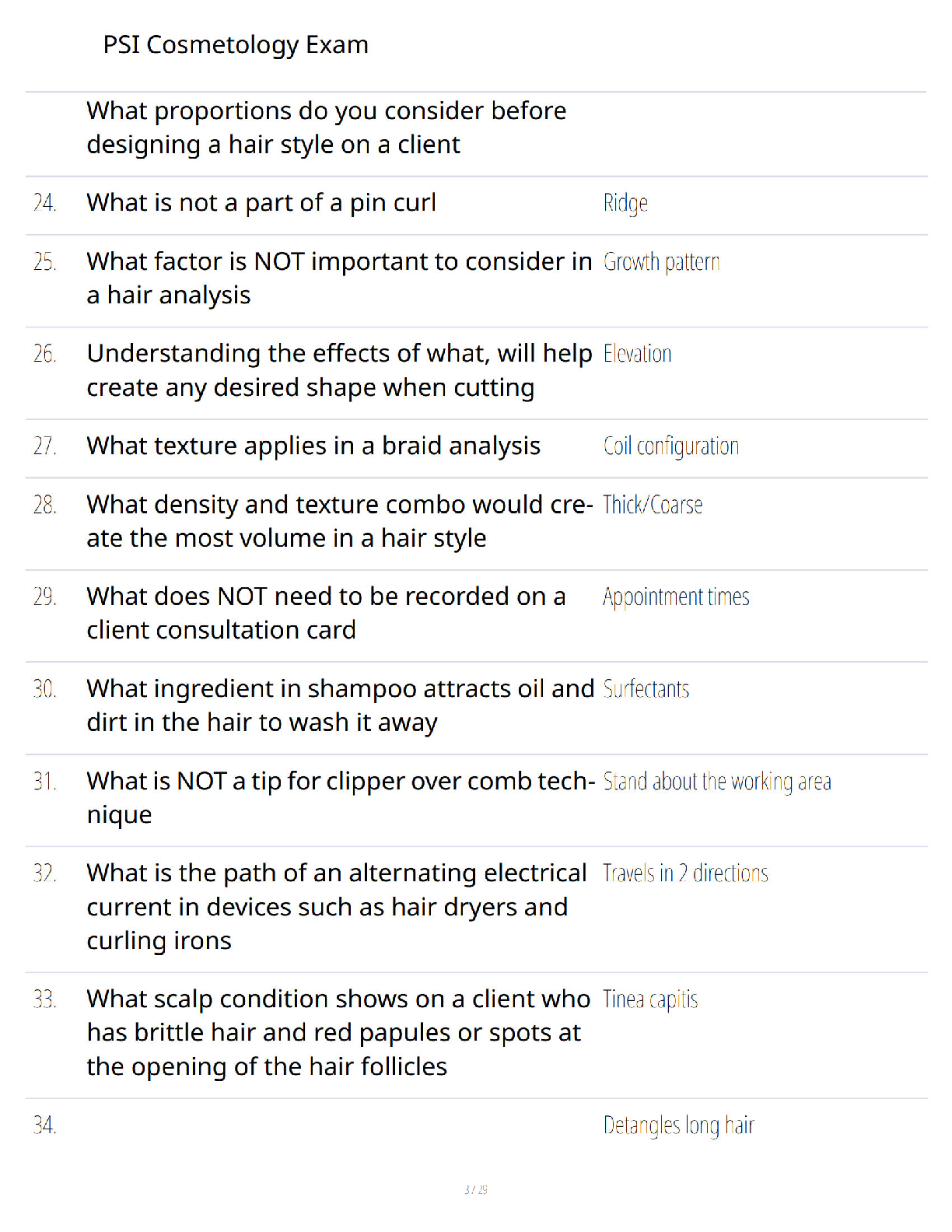Select the 'Surfectants' answer
The width and height of the screenshot is (952, 1232).
tap(646, 689)
